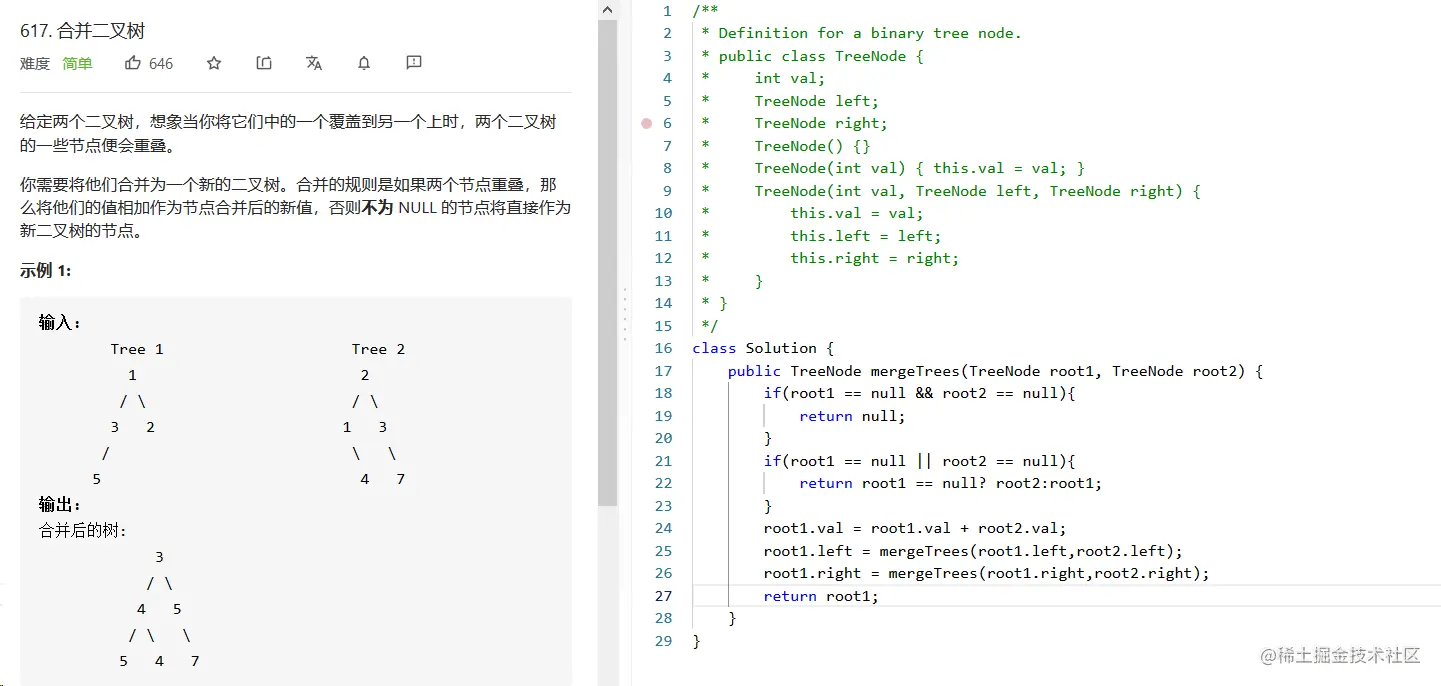Click the translate (文A) icon
The width and height of the screenshot is (1441, 686).
coord(313,63)
